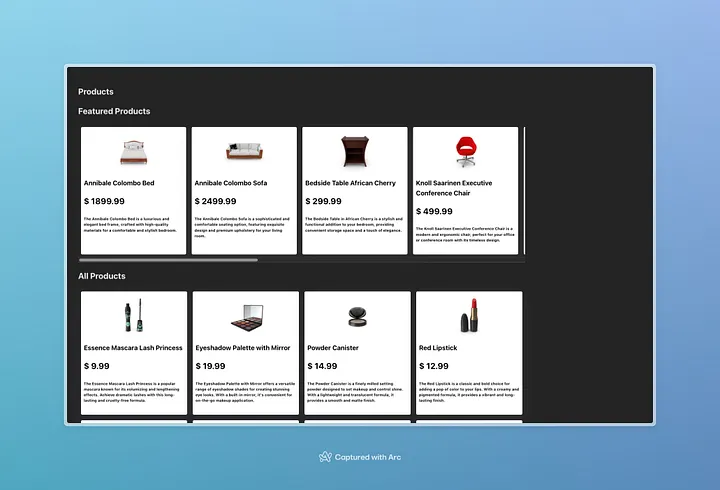Click the Annibale Colombo Sofa image
Screen dimensions: 720x490
click(244, 151)
